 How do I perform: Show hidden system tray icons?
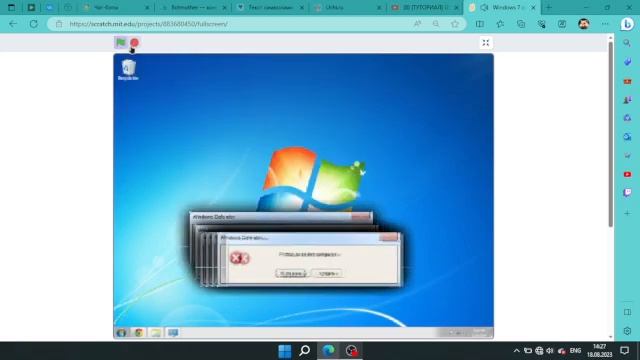[516, 351]
